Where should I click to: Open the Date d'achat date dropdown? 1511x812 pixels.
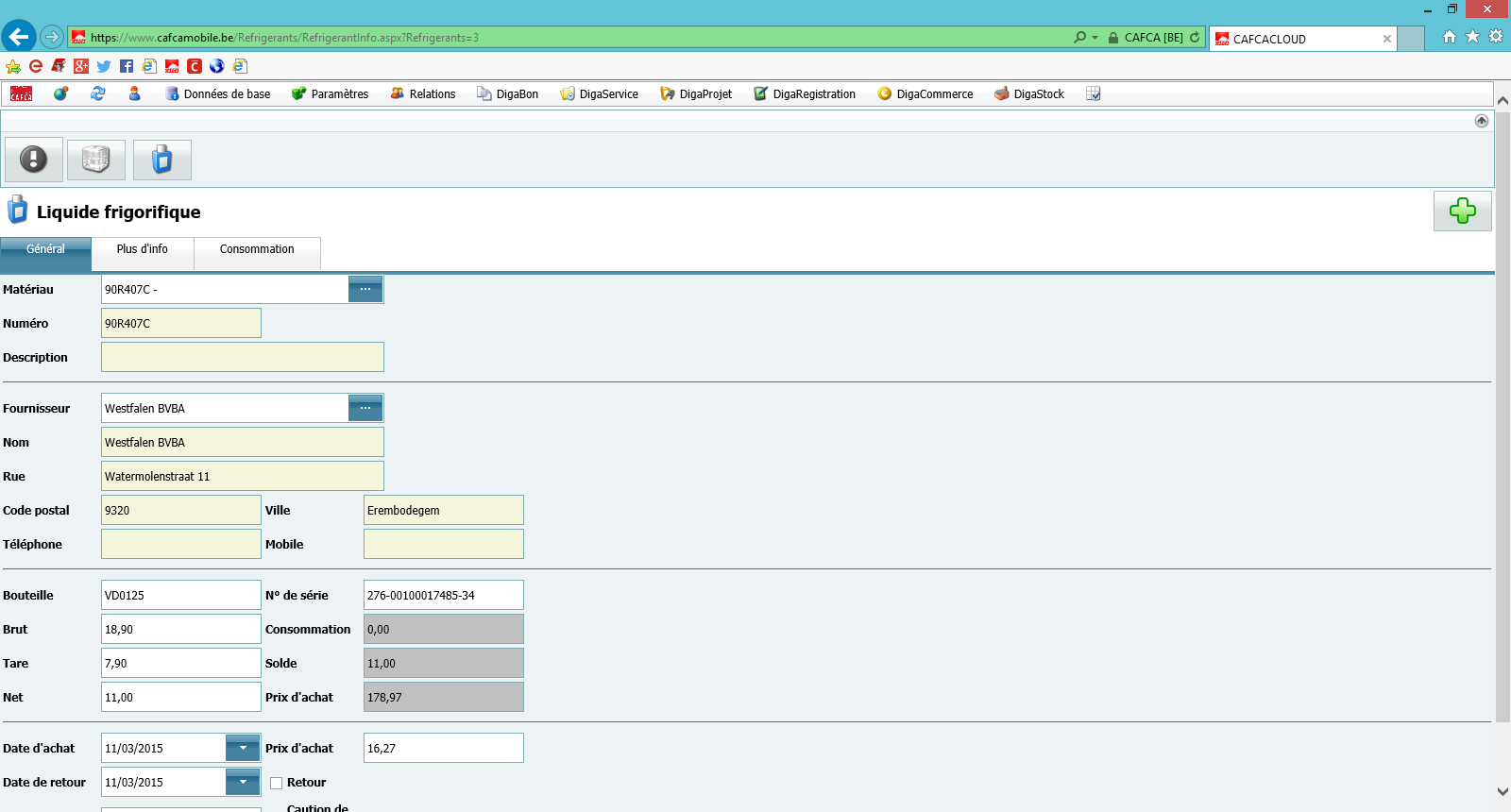point(243,748)
